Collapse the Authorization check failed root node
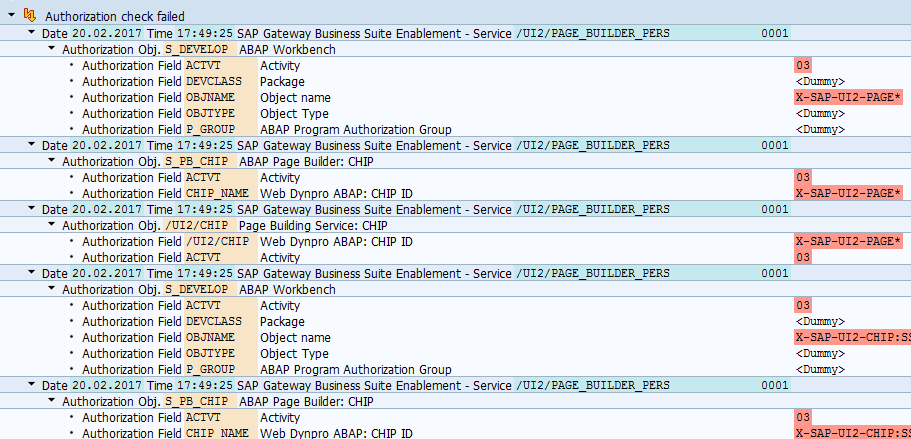 pos(12,15)
